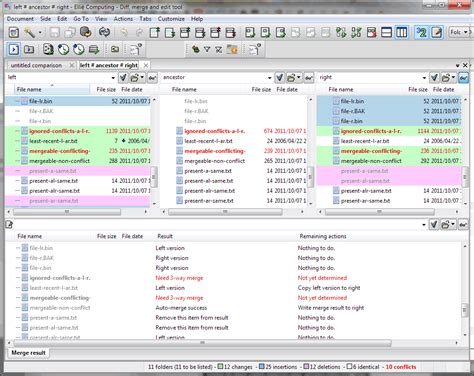Open the merge result path dropdown
This screenshot has height=376, width=474.
pyautogui.click(x=424, y=225)
